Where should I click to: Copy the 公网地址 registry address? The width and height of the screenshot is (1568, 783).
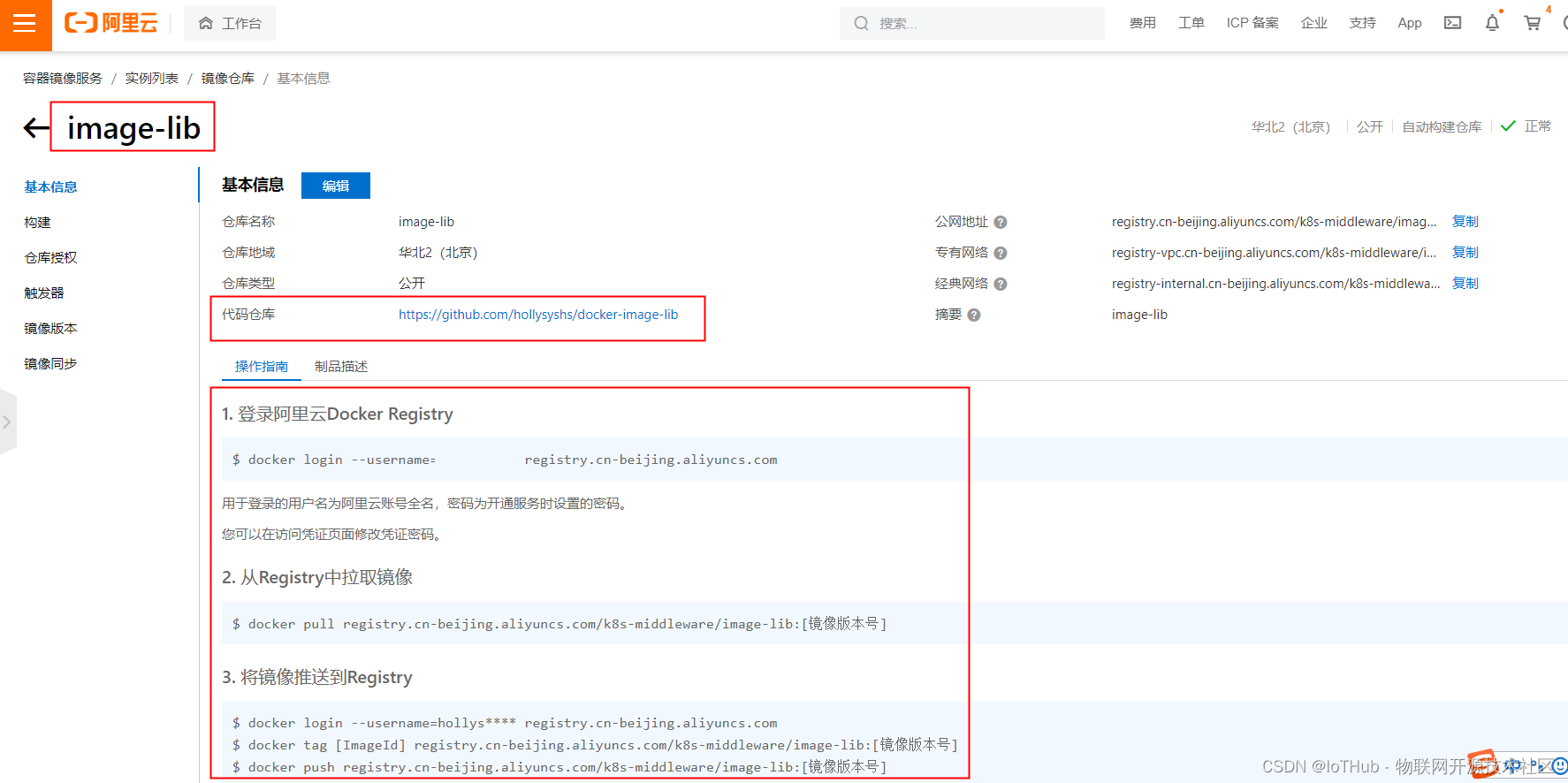(1465, 222)
